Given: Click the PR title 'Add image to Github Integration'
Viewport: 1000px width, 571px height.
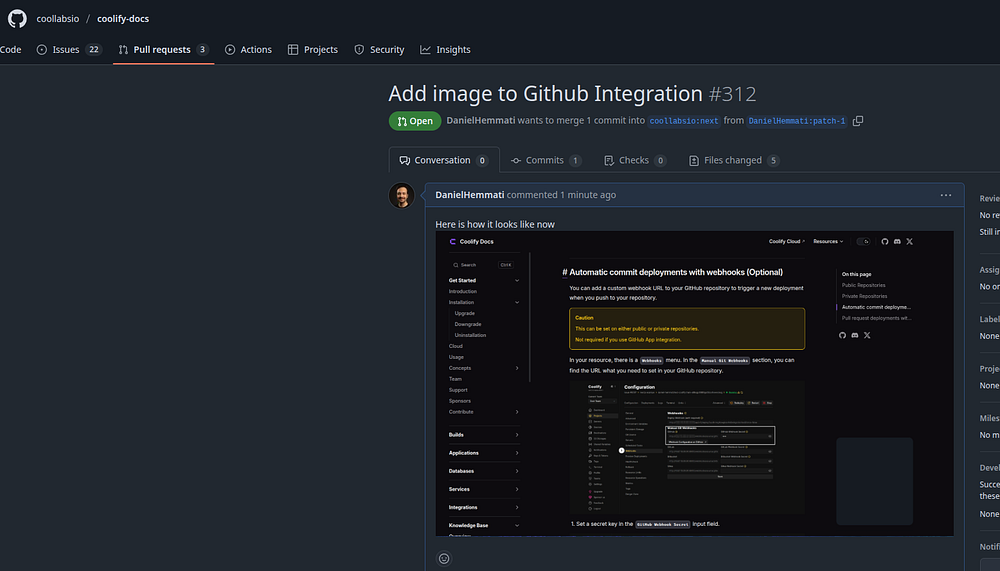Looking at the screenshot, I should coord(545,94).
